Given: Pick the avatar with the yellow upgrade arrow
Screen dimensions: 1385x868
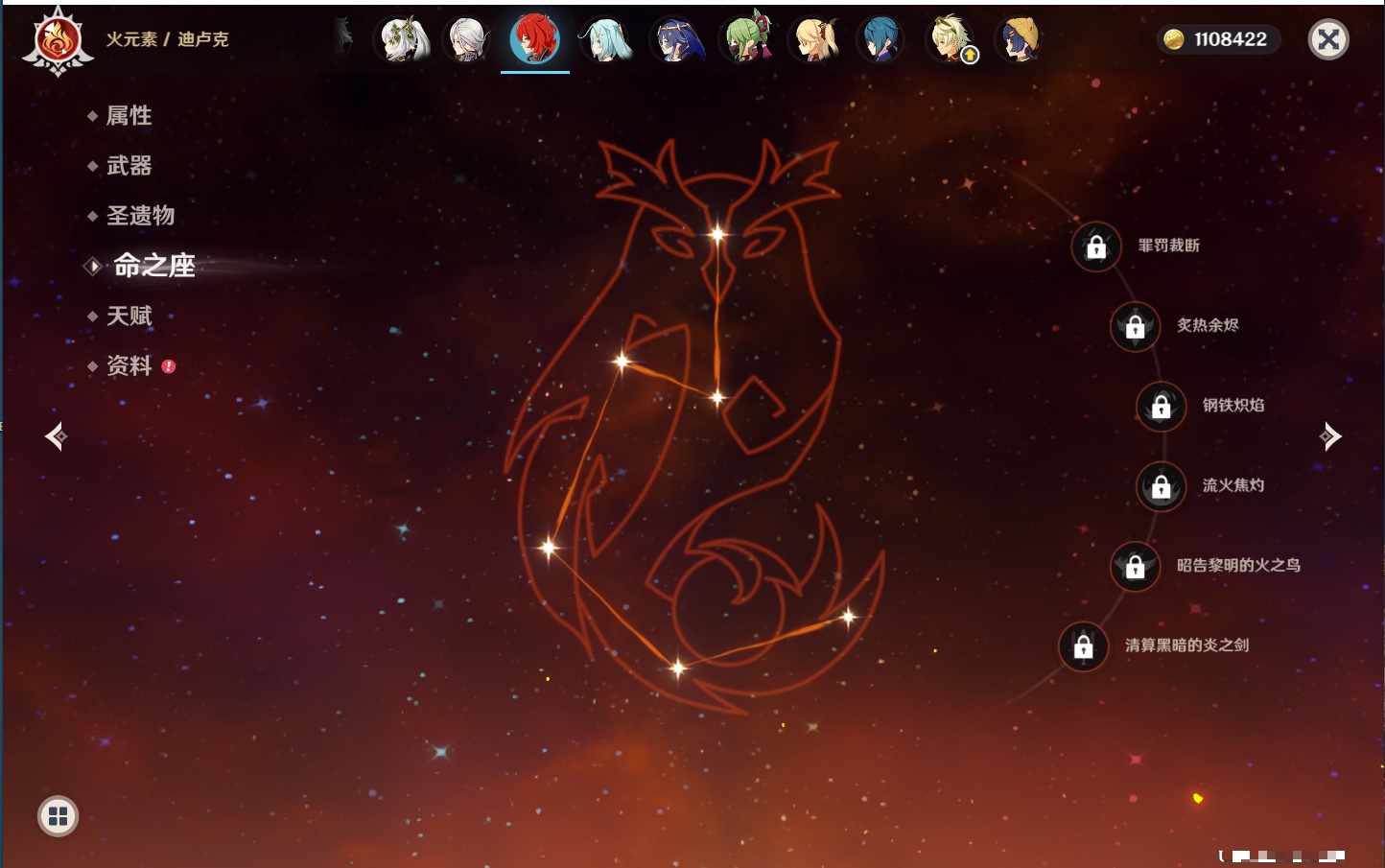Looking at the screenshot, I should click(951, 40).
